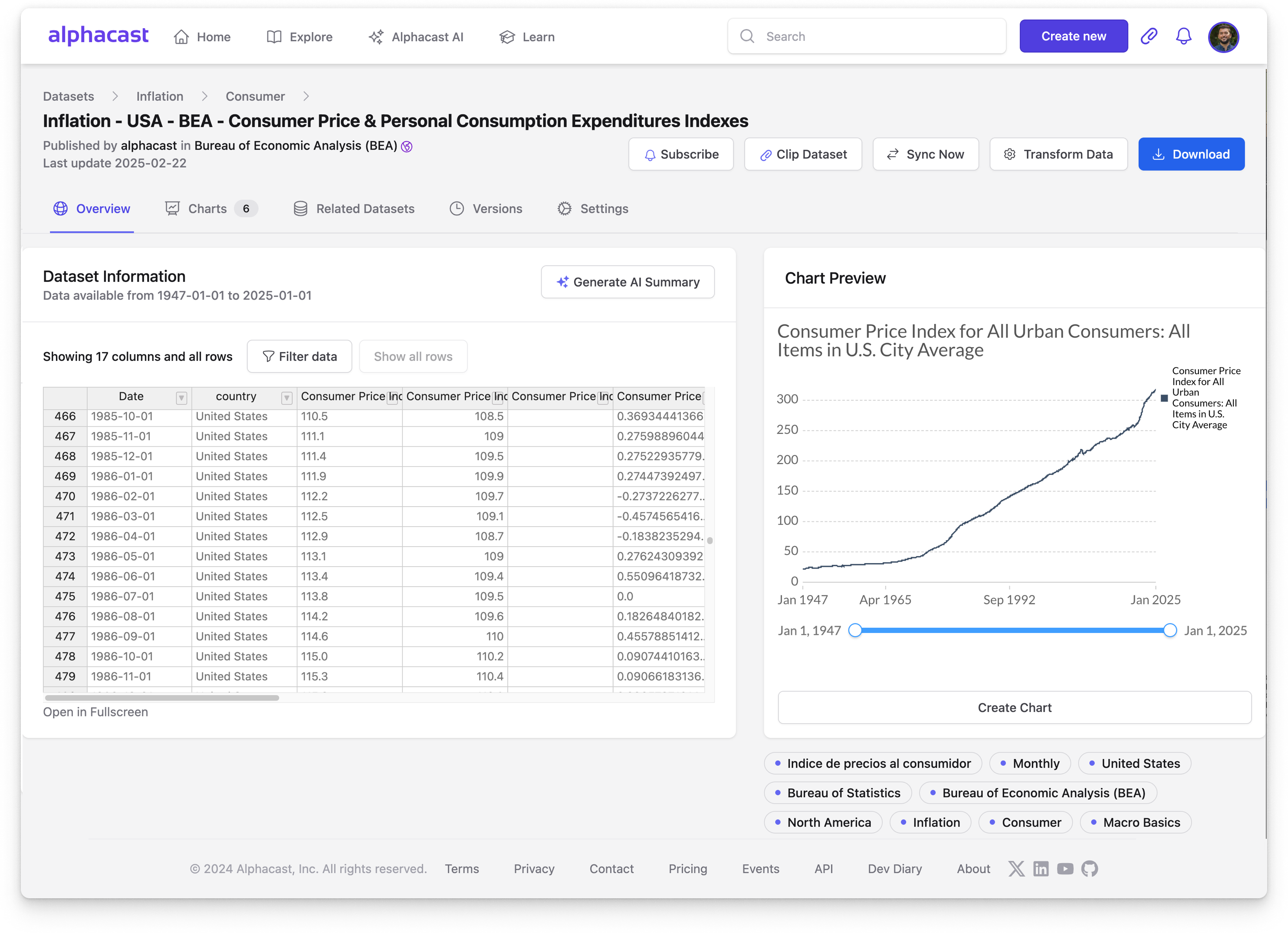The width and height of the screenshot is (1288, 933).
Task: Open the user profile avatar menu
Action: (1223, 37)
